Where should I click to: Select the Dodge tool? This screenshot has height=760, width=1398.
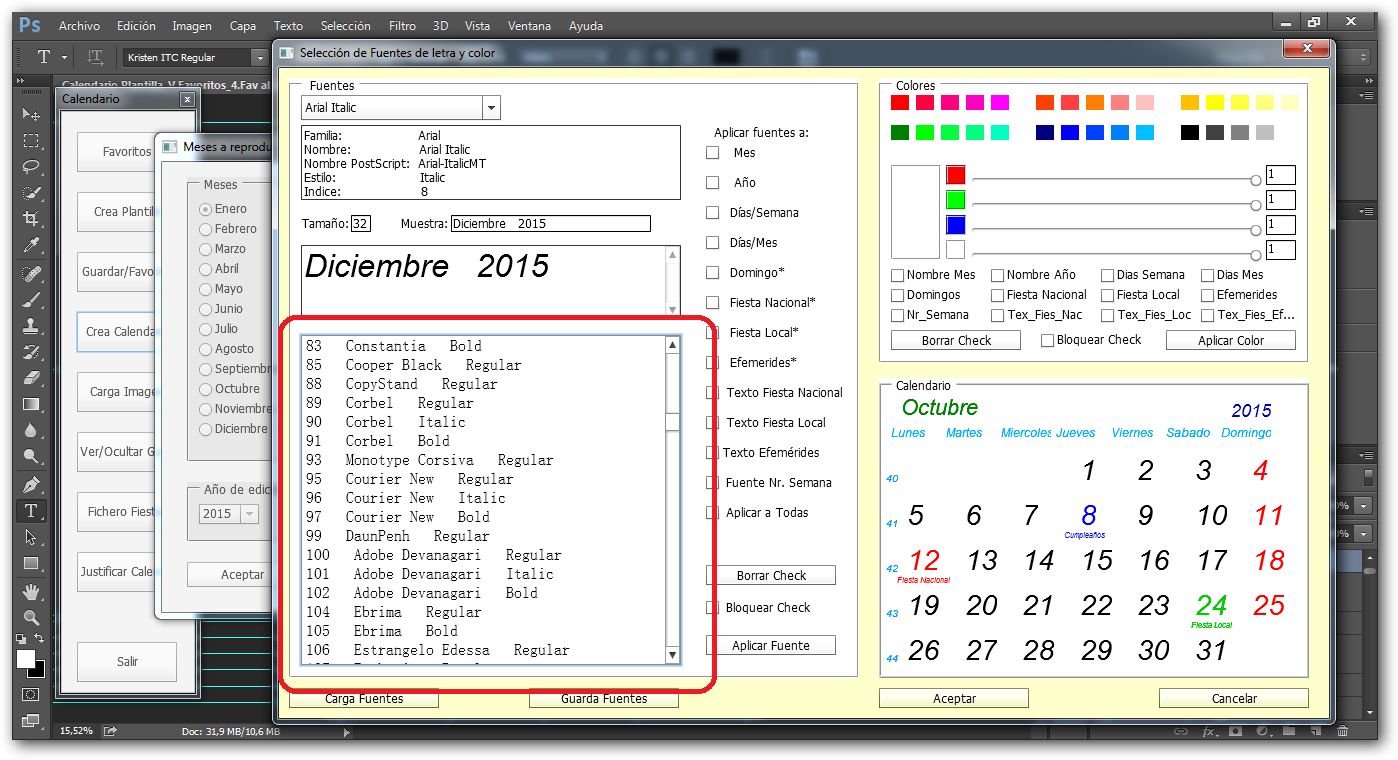[31, 457]
